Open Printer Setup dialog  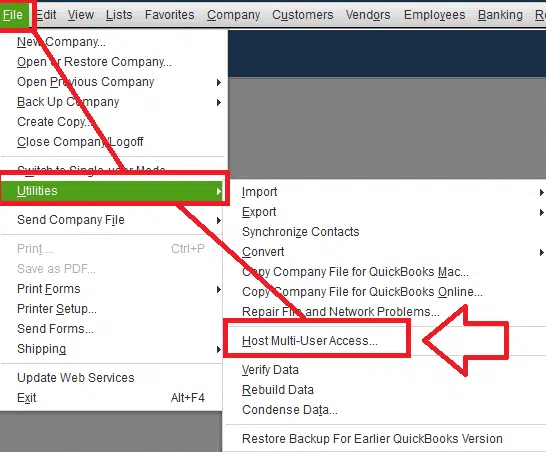click(111, 309)
